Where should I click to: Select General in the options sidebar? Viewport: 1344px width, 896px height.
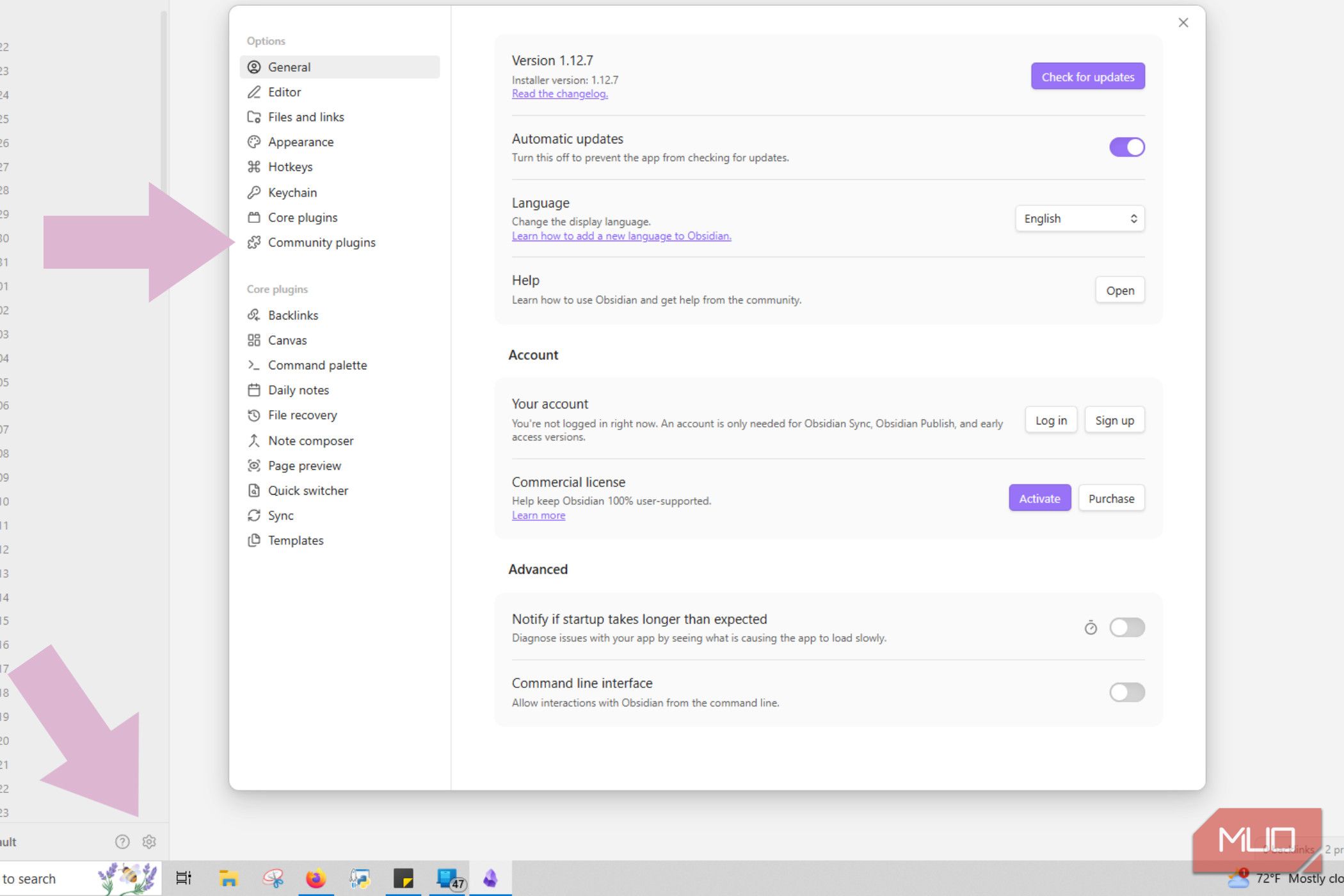pos(340,67)
